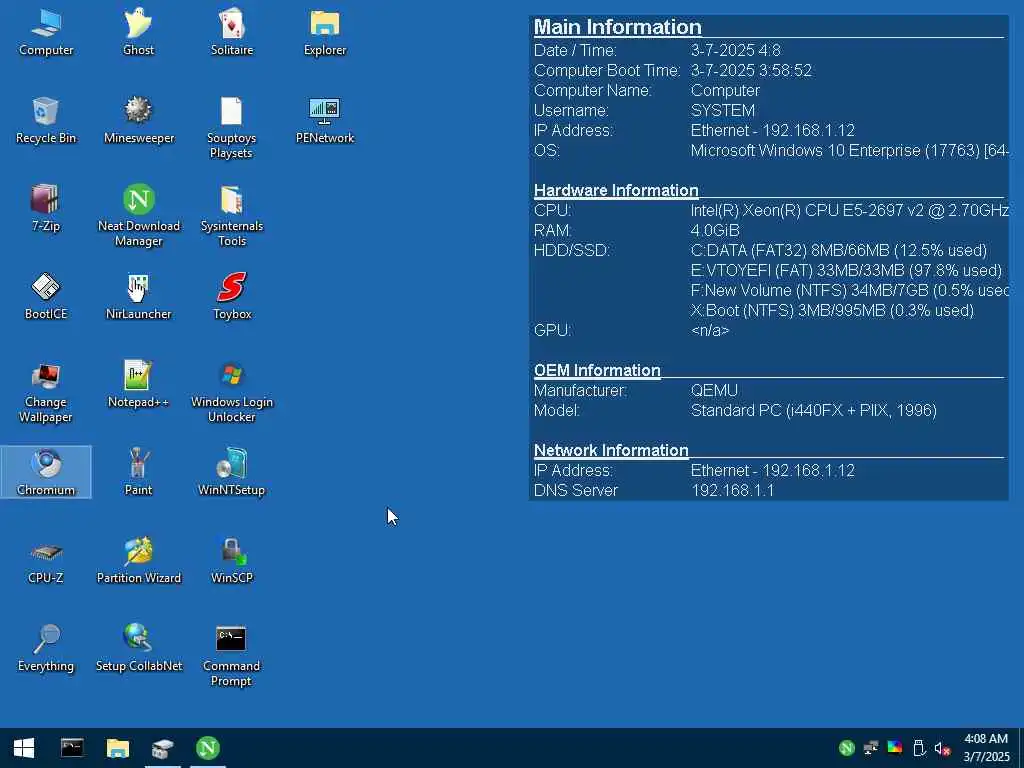The width and height of the screenshot is (1024, 768).
Task: Click the colorful display tray icon
Action: click(x=895, y=748)
